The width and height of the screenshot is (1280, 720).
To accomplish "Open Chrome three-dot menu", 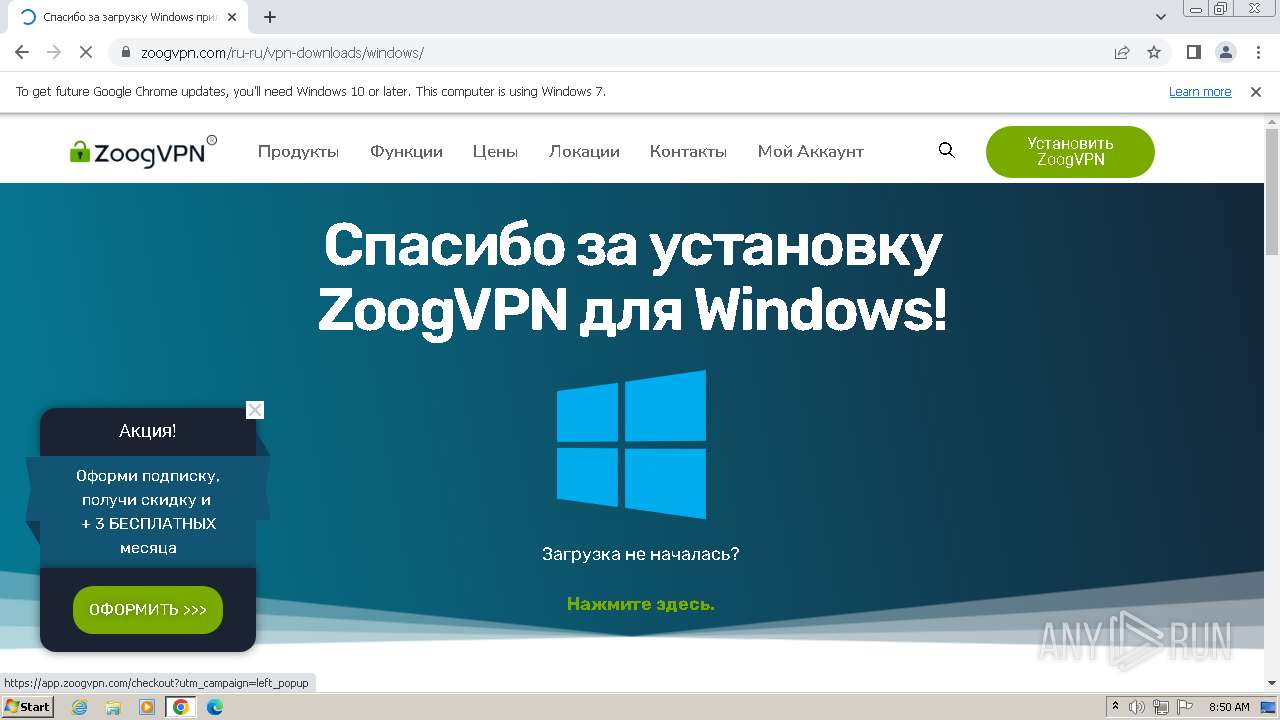I will pos(1257,53).
